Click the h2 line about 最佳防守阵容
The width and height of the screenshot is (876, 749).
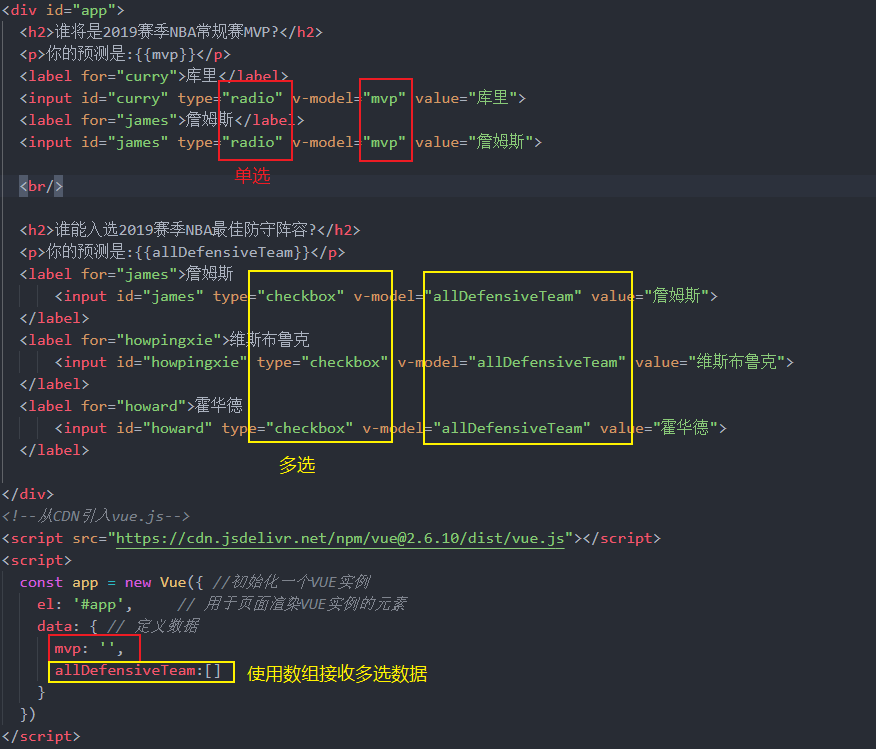click(x=190, y=230)
